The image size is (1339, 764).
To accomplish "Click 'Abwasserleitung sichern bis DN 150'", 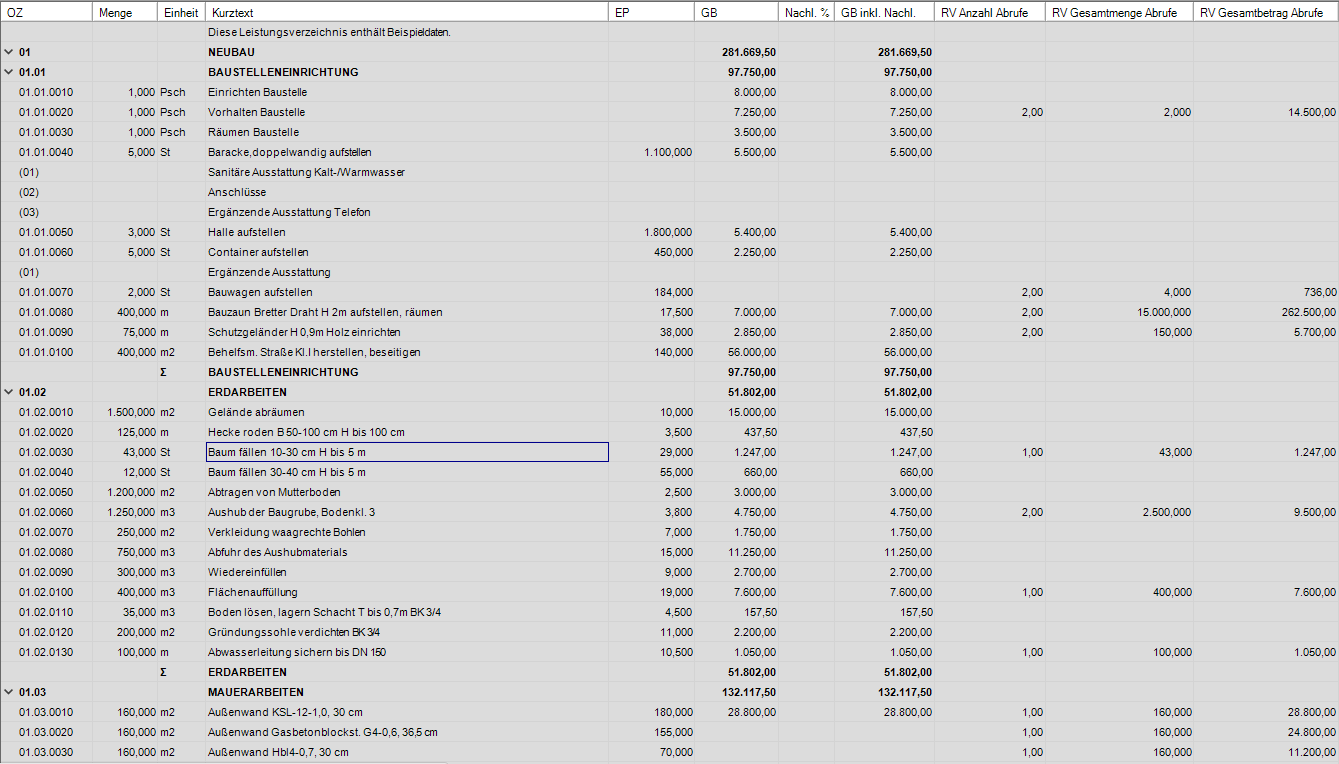I will tap(297, 652).
